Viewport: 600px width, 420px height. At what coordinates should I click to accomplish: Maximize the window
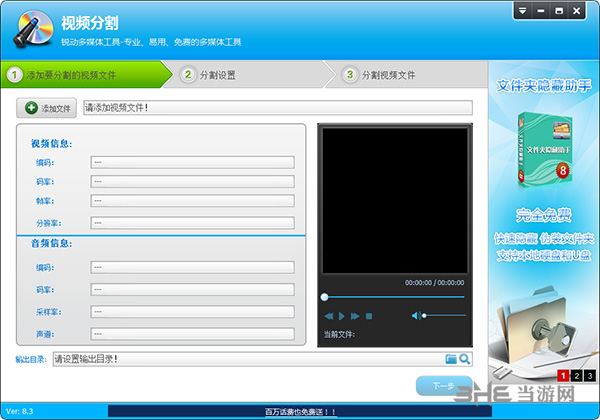[x=559, y=11]
